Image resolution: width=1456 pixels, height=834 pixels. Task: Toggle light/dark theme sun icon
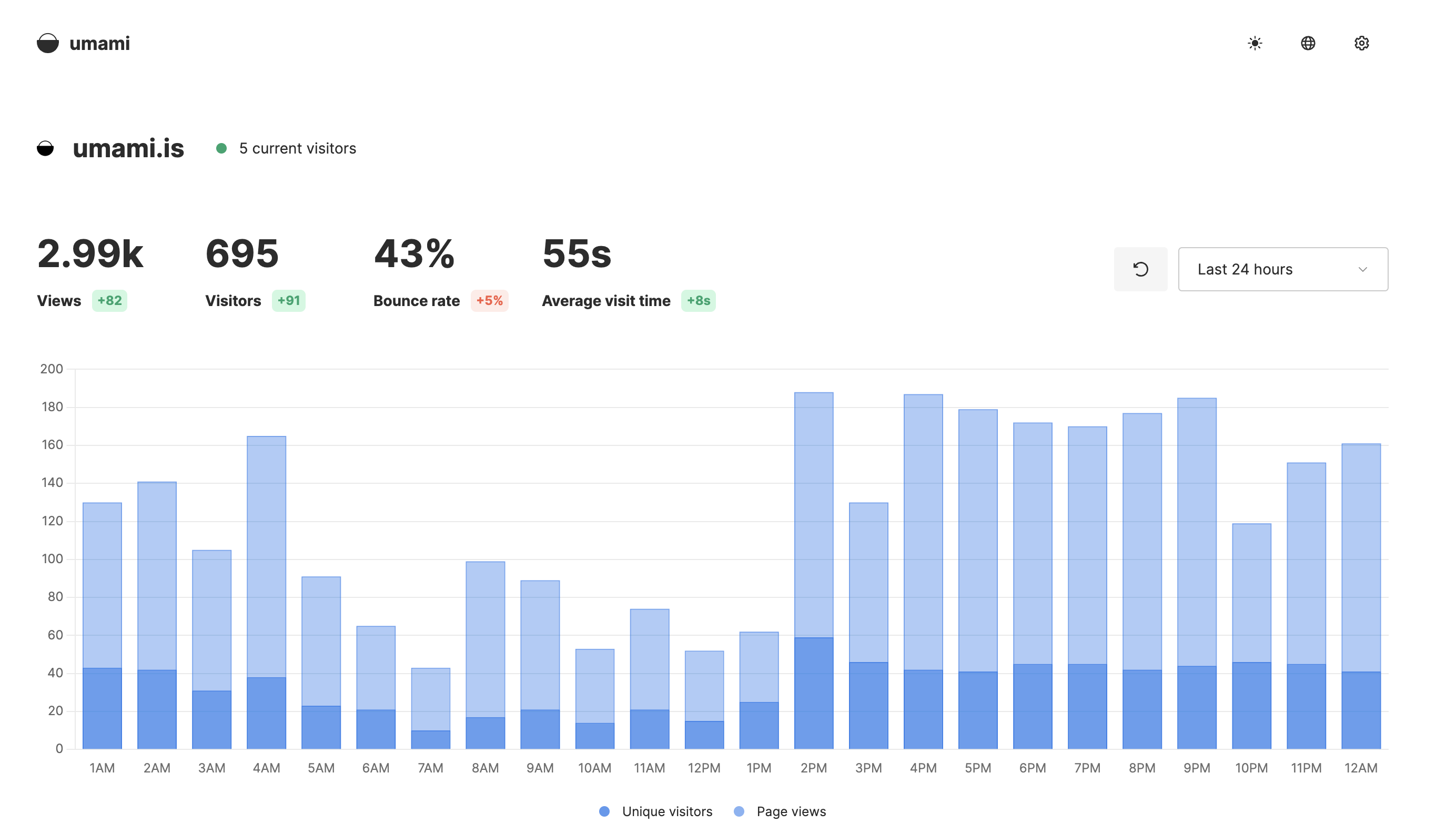1255,44
